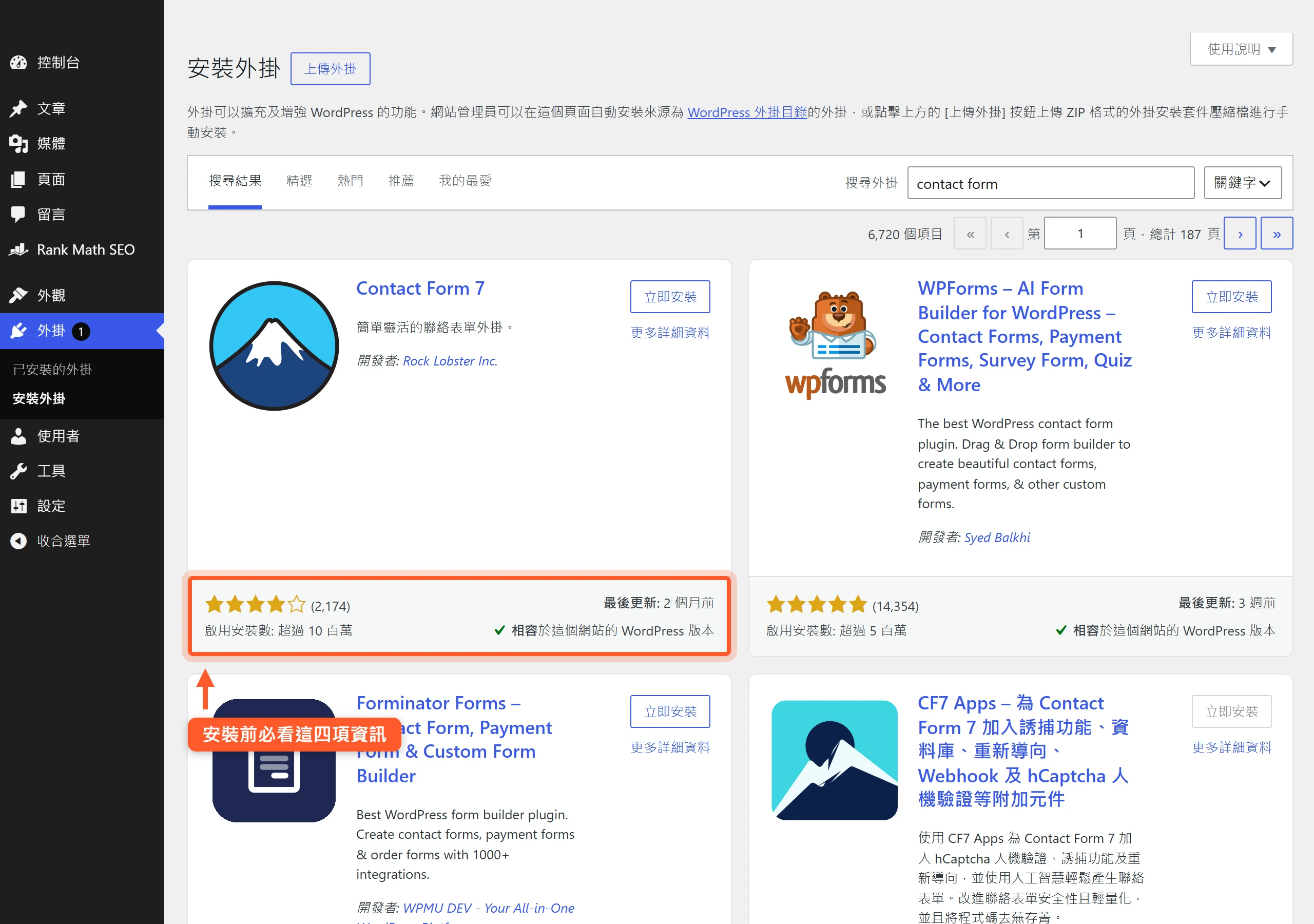Open 安裝外掛 submenu item
Viewport: 1314px width, 924px height.
39,398
